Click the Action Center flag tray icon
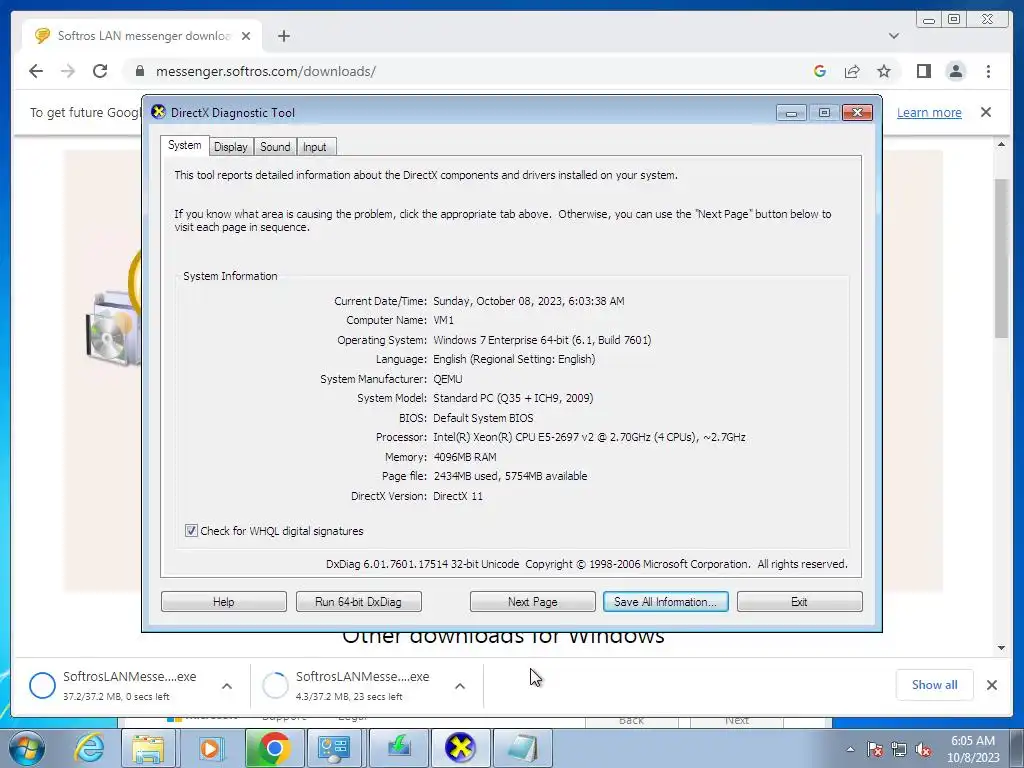 coord(874,750)
